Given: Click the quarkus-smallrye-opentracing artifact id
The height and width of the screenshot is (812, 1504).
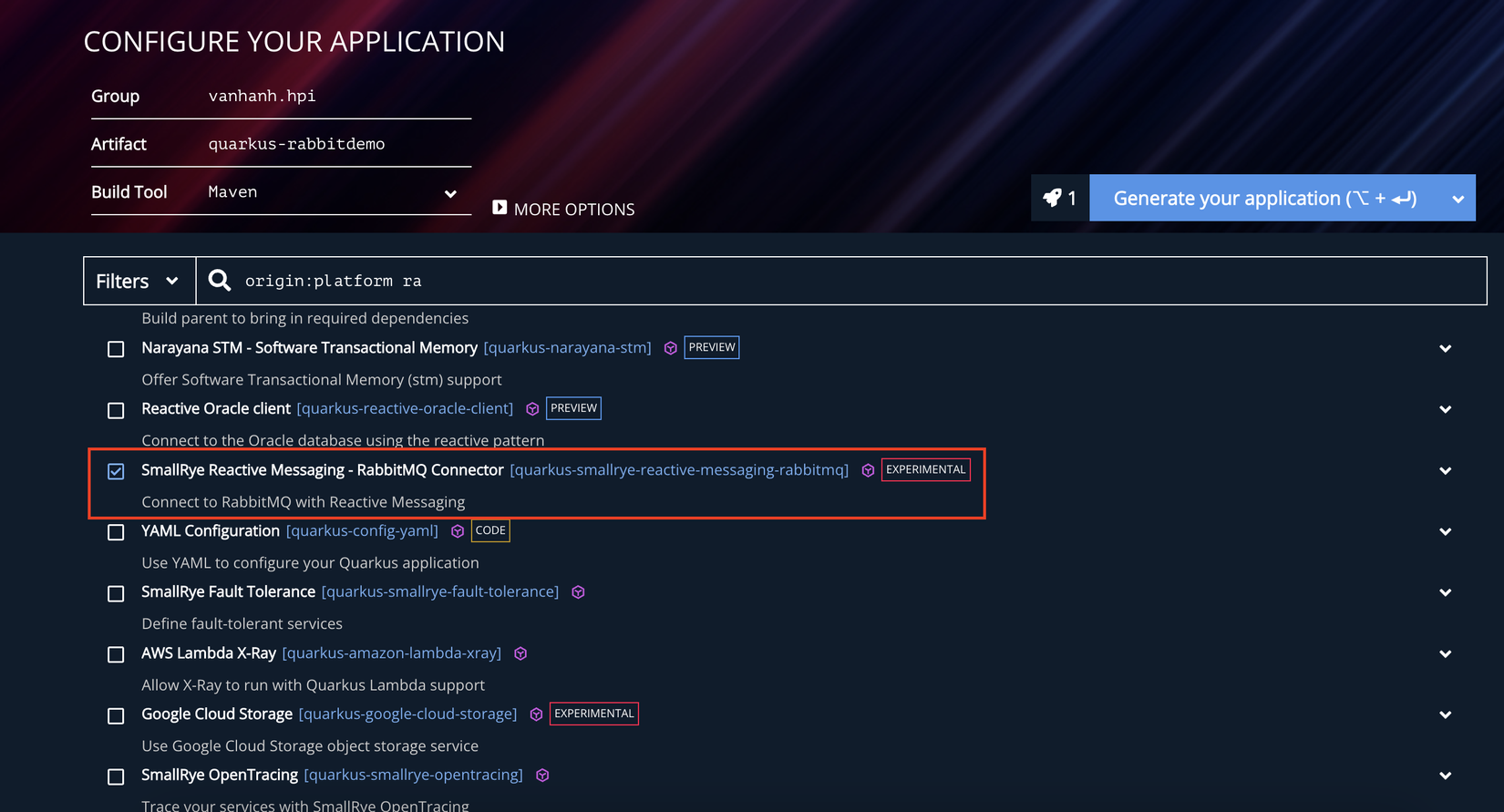Looking at the screenshot, I should (x=414, y=776).
